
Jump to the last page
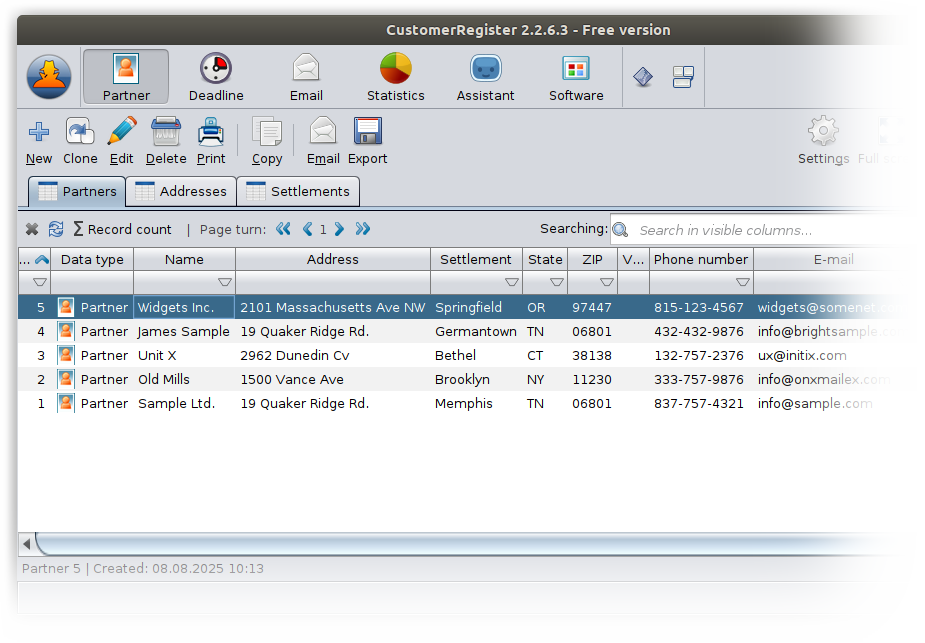(363, 229)
